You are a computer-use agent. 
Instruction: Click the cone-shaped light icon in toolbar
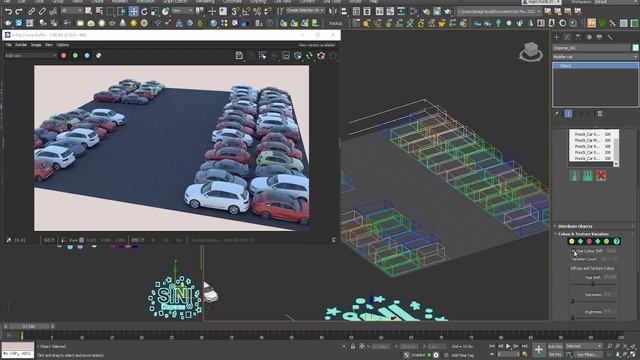tap(122, 23)
